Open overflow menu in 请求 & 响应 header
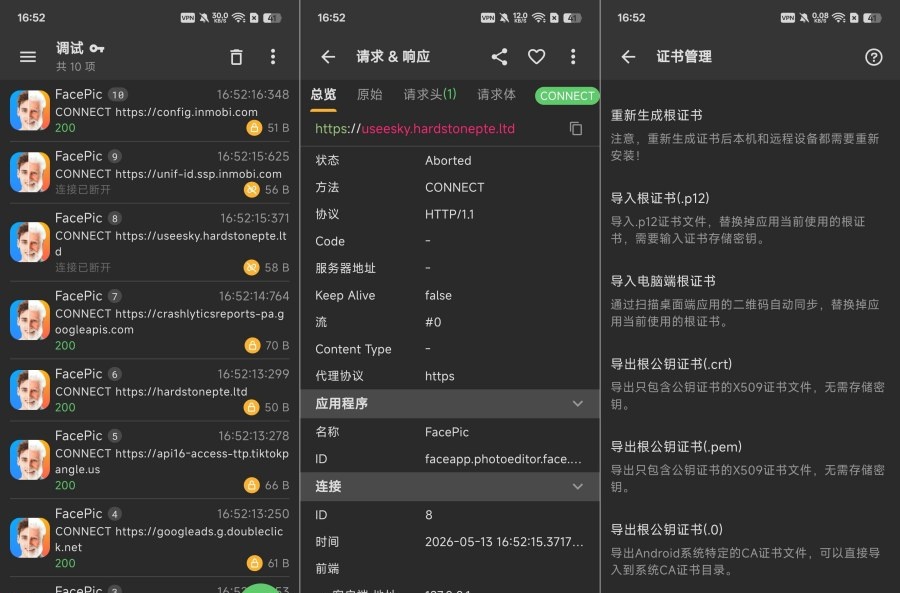The image size is (900, 593). pyautogui.click(x=572, y=56)
